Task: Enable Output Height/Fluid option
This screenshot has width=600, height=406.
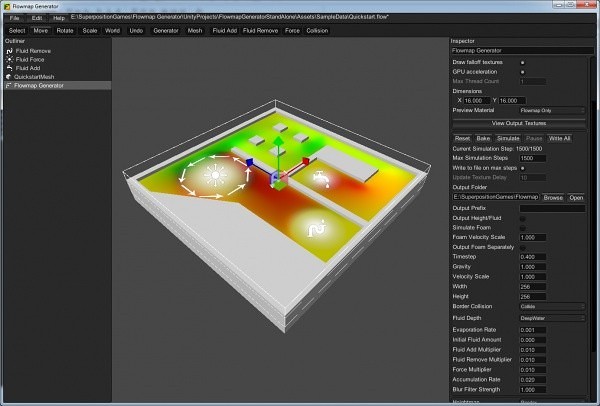Action: pyautogui.click(x=522, y=218)
